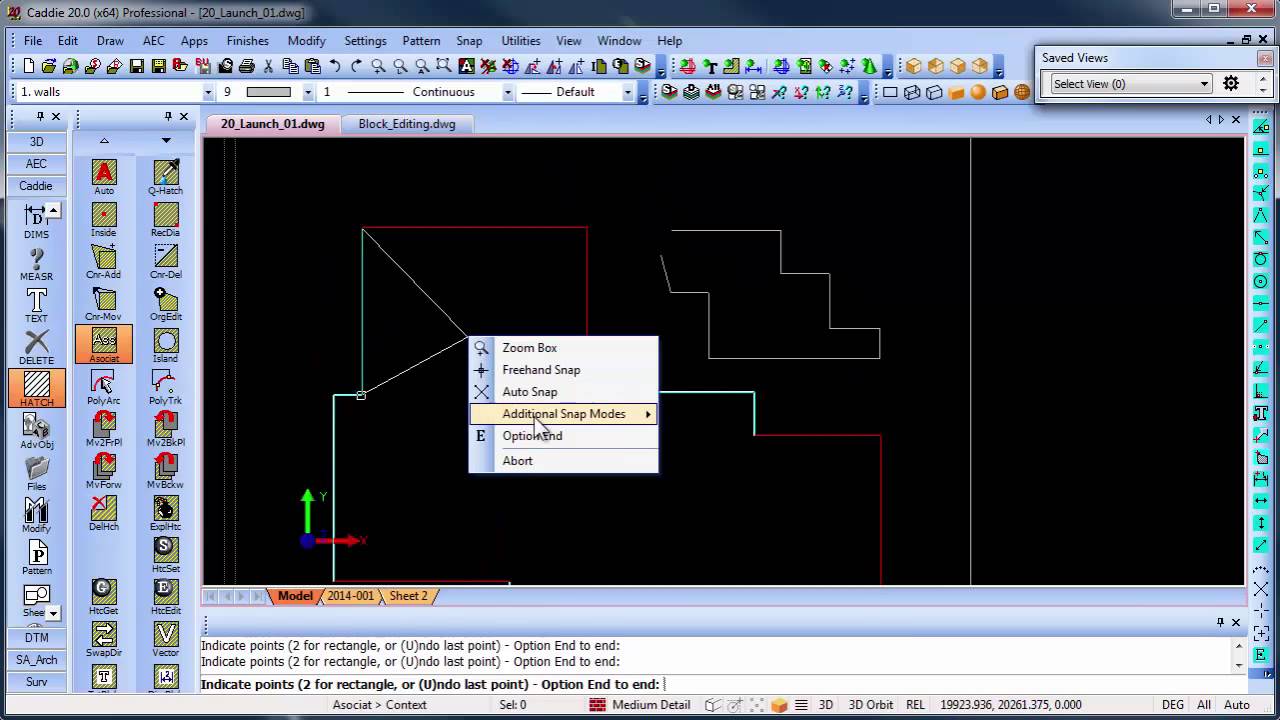Toggle the HATCH tool group button
1280x720 pixels.
36,388
